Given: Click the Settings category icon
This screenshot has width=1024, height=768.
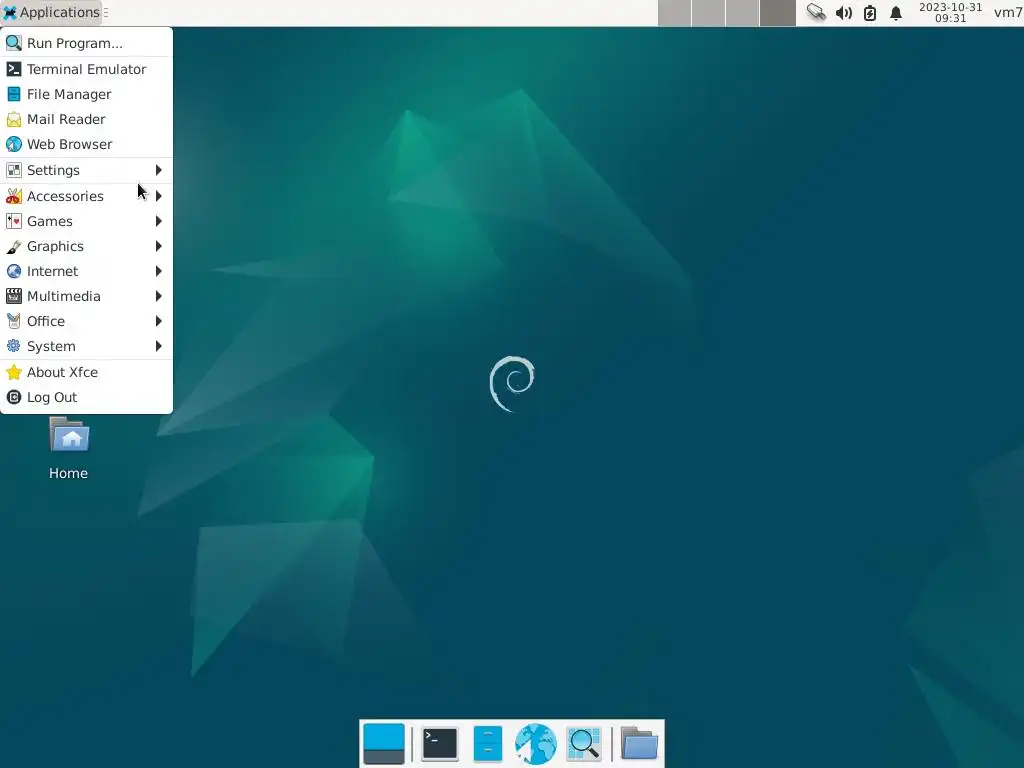Looking at the screenshot, I should [14, 170].
